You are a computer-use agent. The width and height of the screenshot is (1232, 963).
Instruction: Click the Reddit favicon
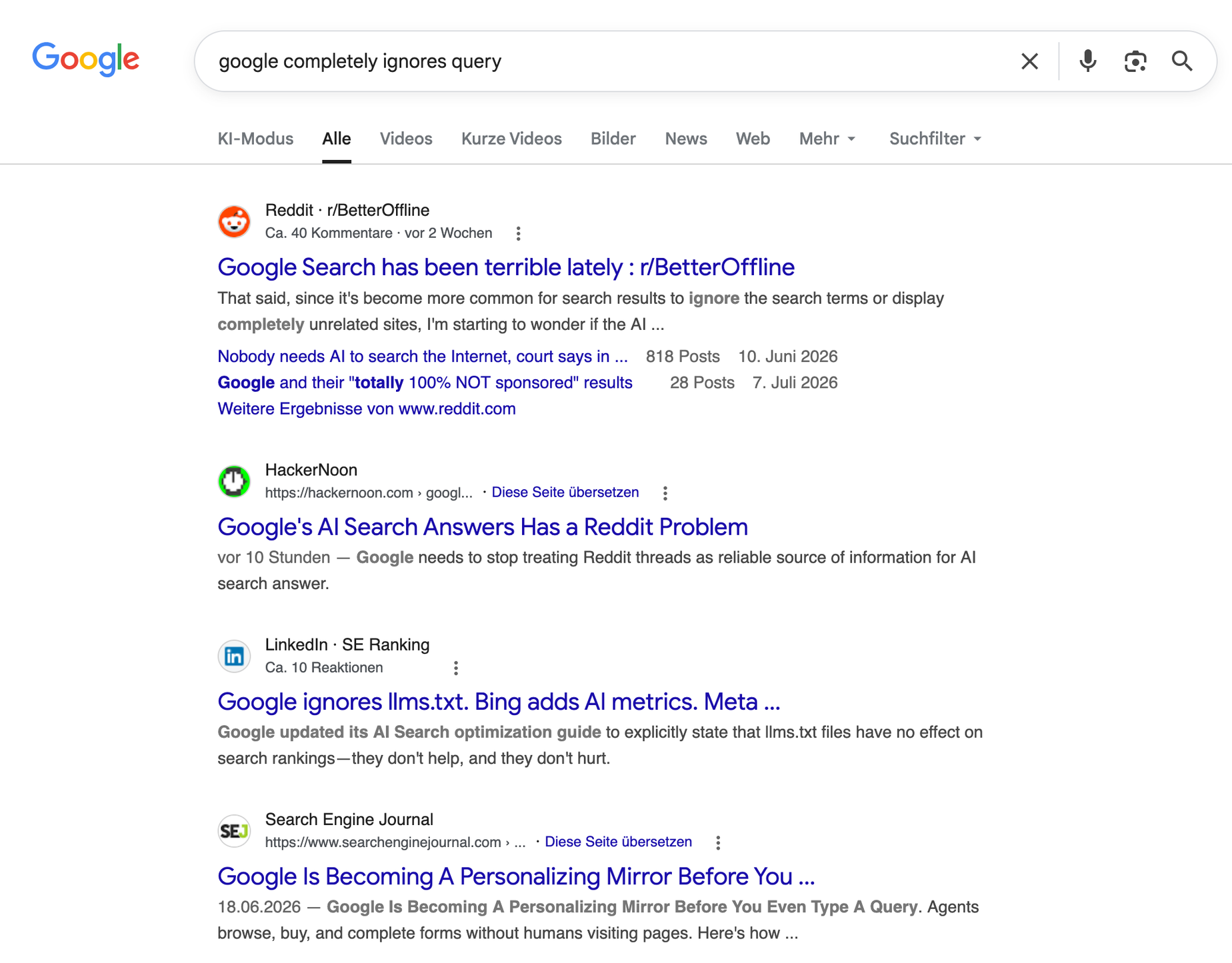234,221
